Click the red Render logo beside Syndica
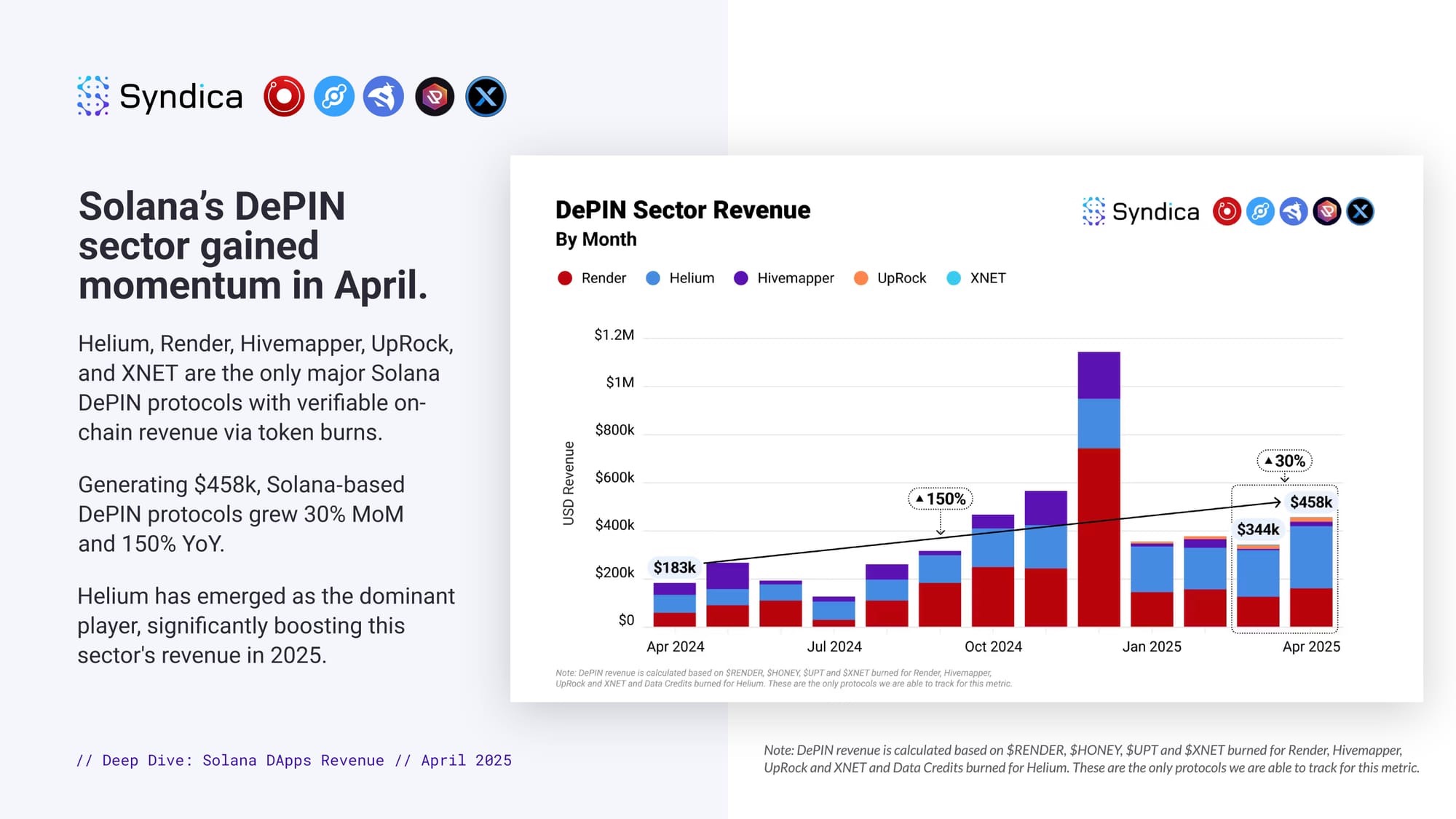1456x819 pixels. [x=284, y=96]
